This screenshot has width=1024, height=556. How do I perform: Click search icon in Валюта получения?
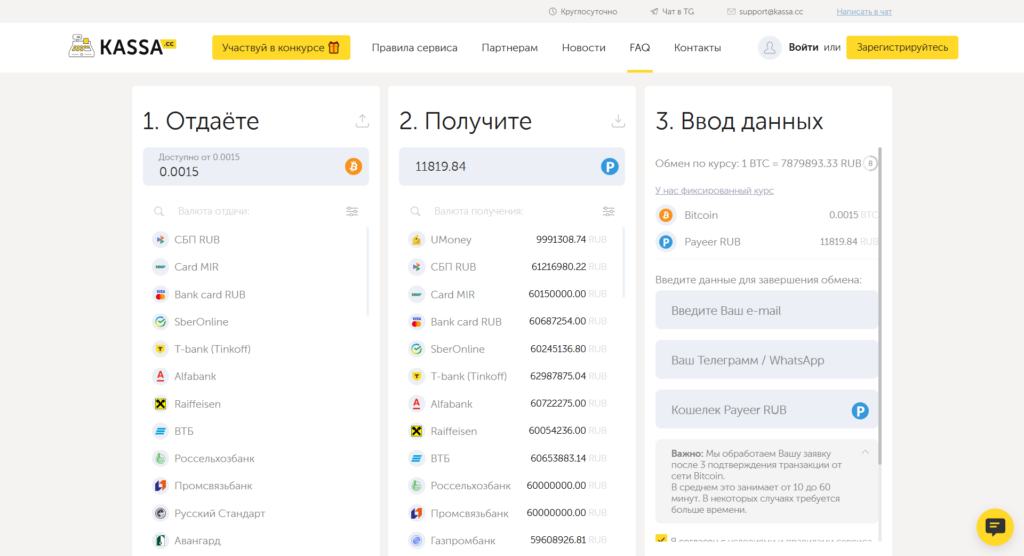[x=415, y=211]
